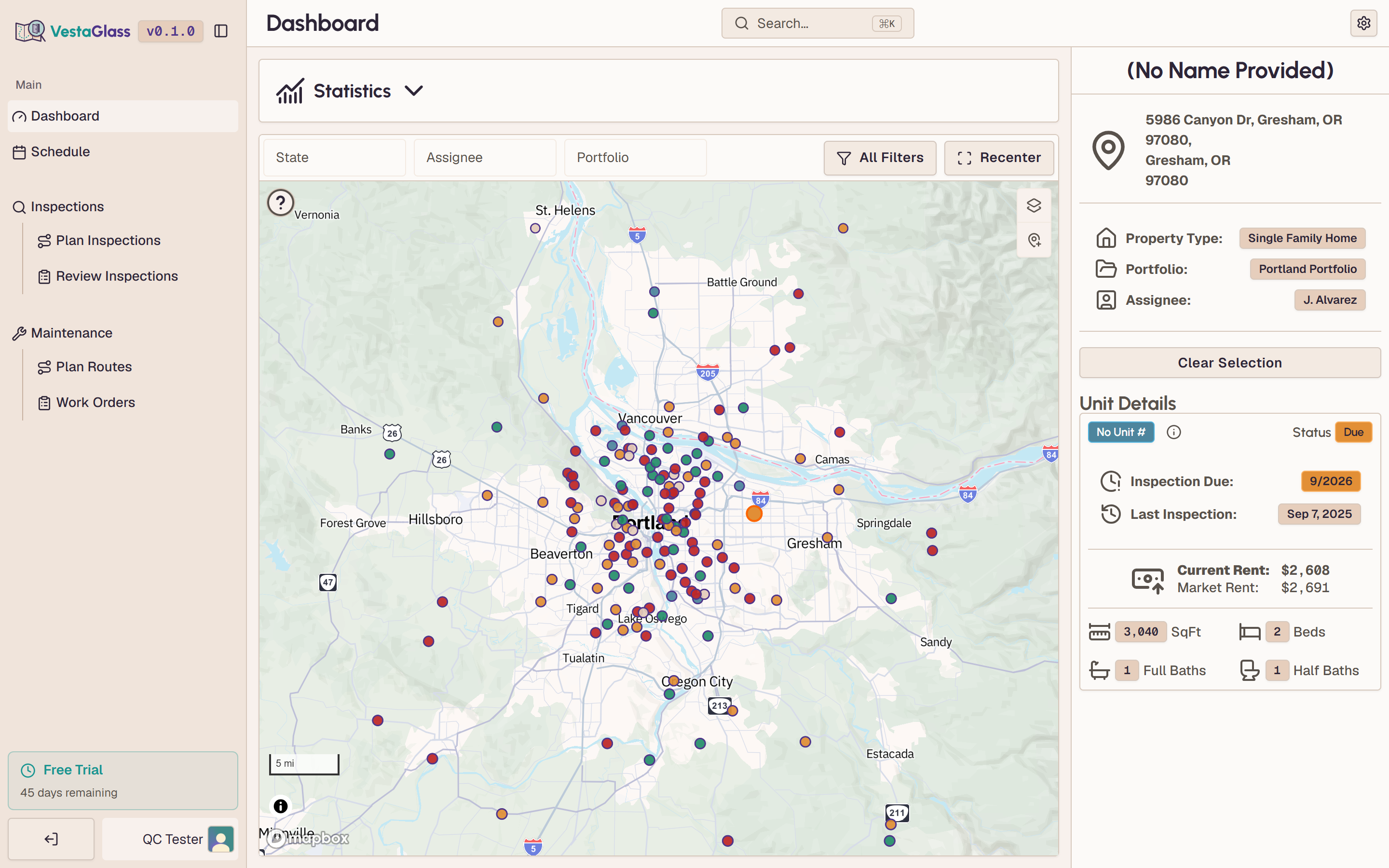Click the No Unit # badge
Screen dimensions: 1389x868
point(1121,432)
